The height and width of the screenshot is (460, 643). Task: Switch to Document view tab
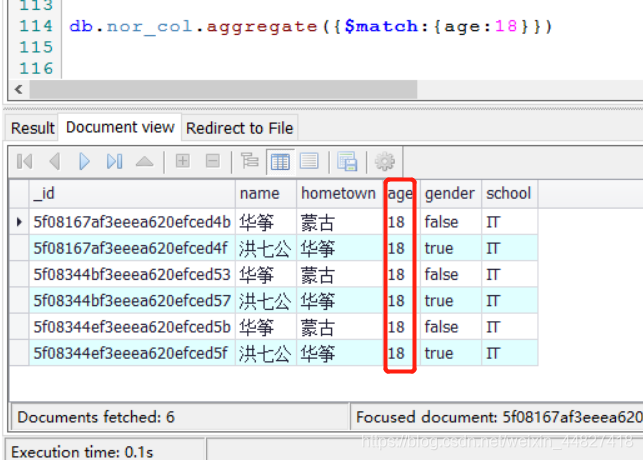(x=120, y=127)
